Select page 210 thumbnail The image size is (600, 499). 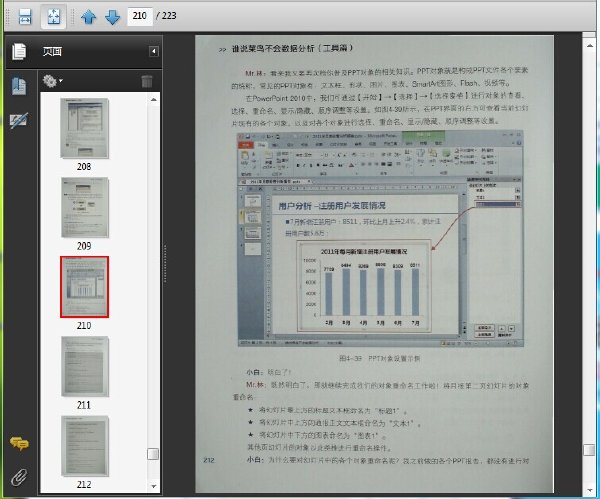tap(85, 287)
